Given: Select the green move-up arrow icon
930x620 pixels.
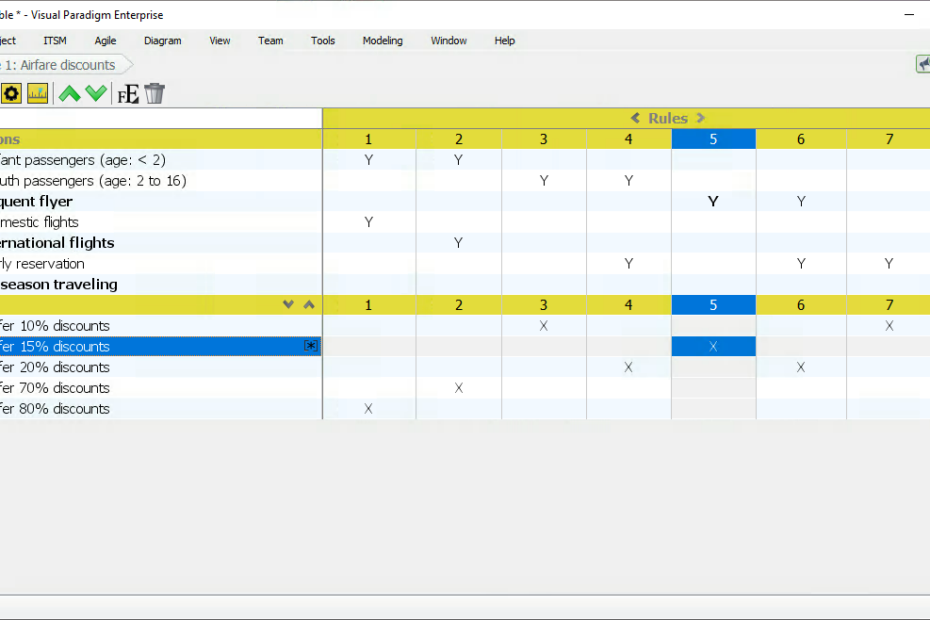Looking at the screenshot, I should [69, 93].
